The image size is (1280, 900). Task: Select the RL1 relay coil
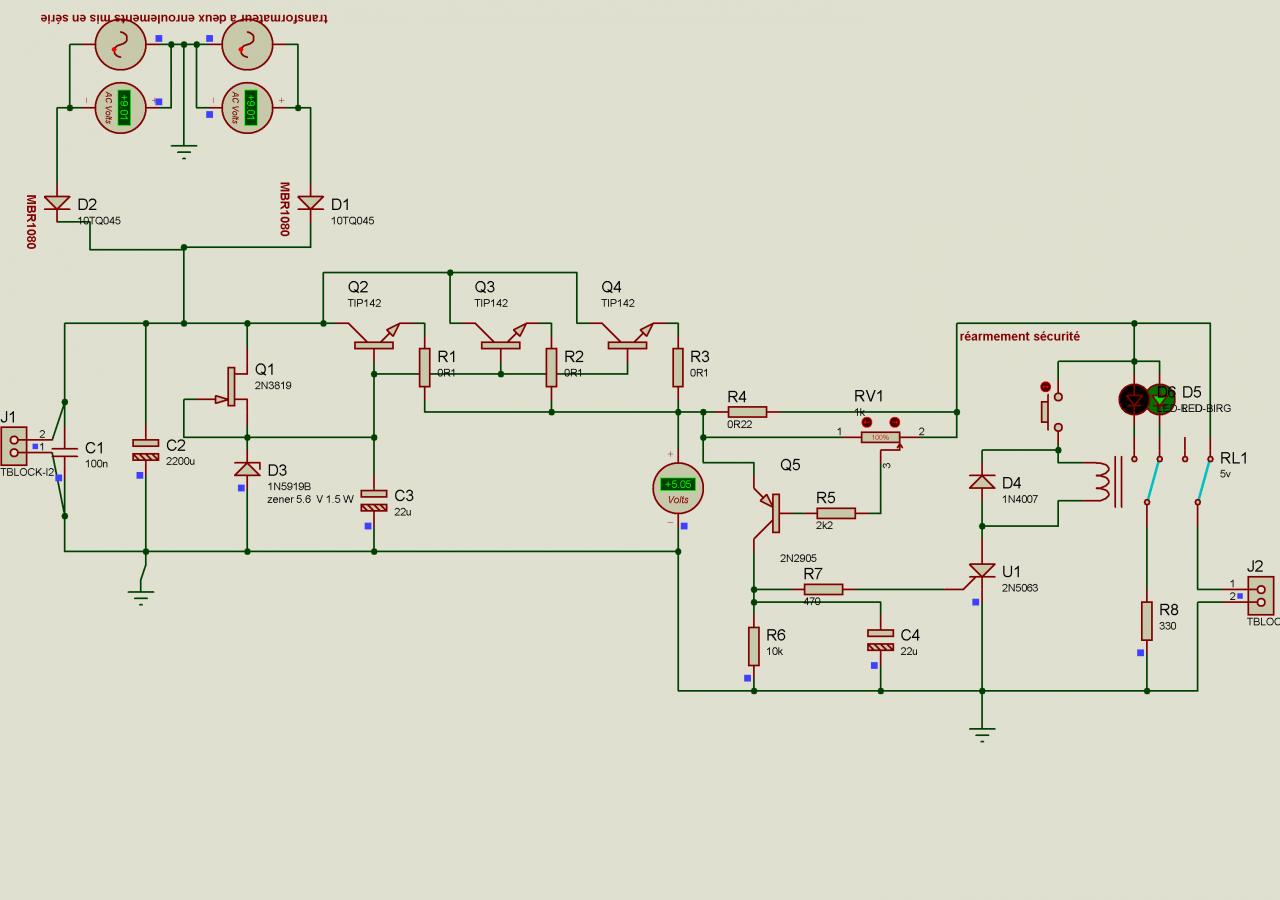click(x=1101, y=482)
